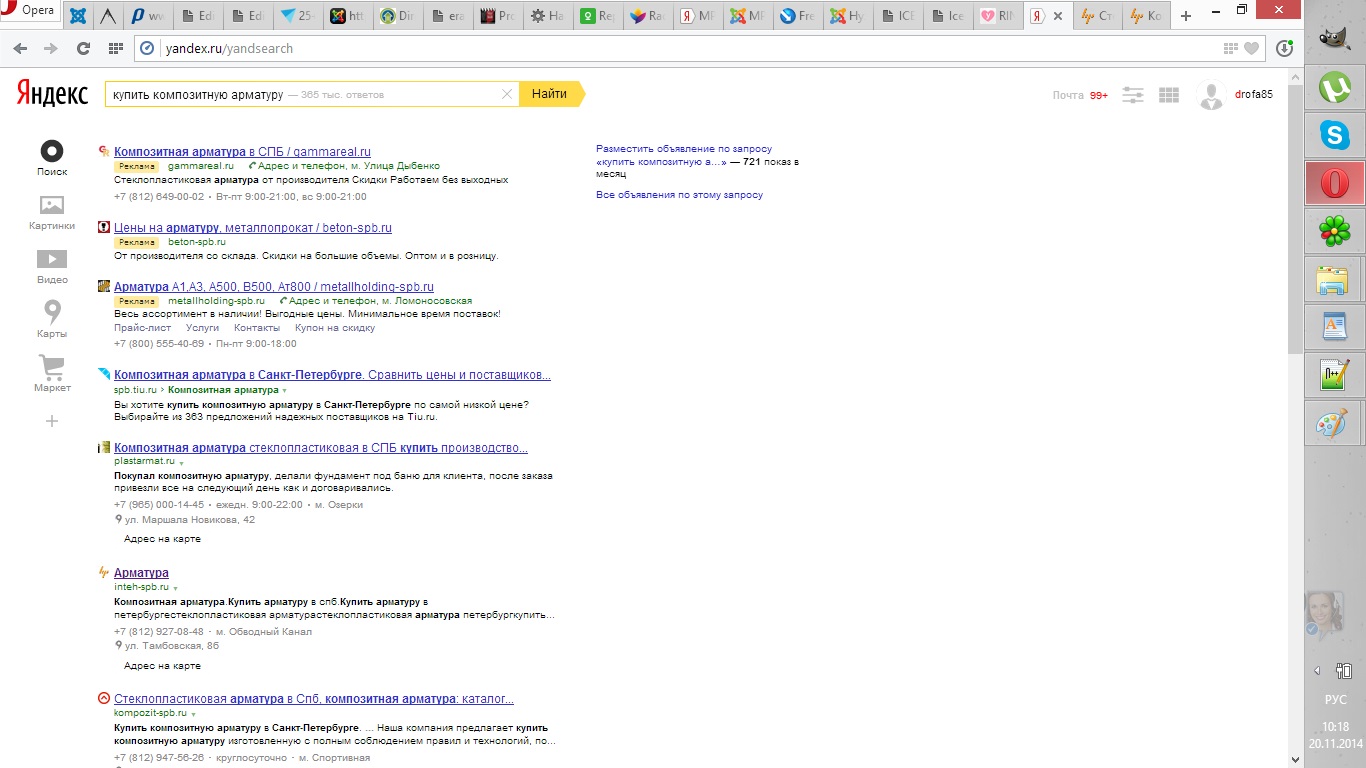Switch to Видео search
Image resolution: width=1366 pixels, height=768 pixels.
click(52, 266)
